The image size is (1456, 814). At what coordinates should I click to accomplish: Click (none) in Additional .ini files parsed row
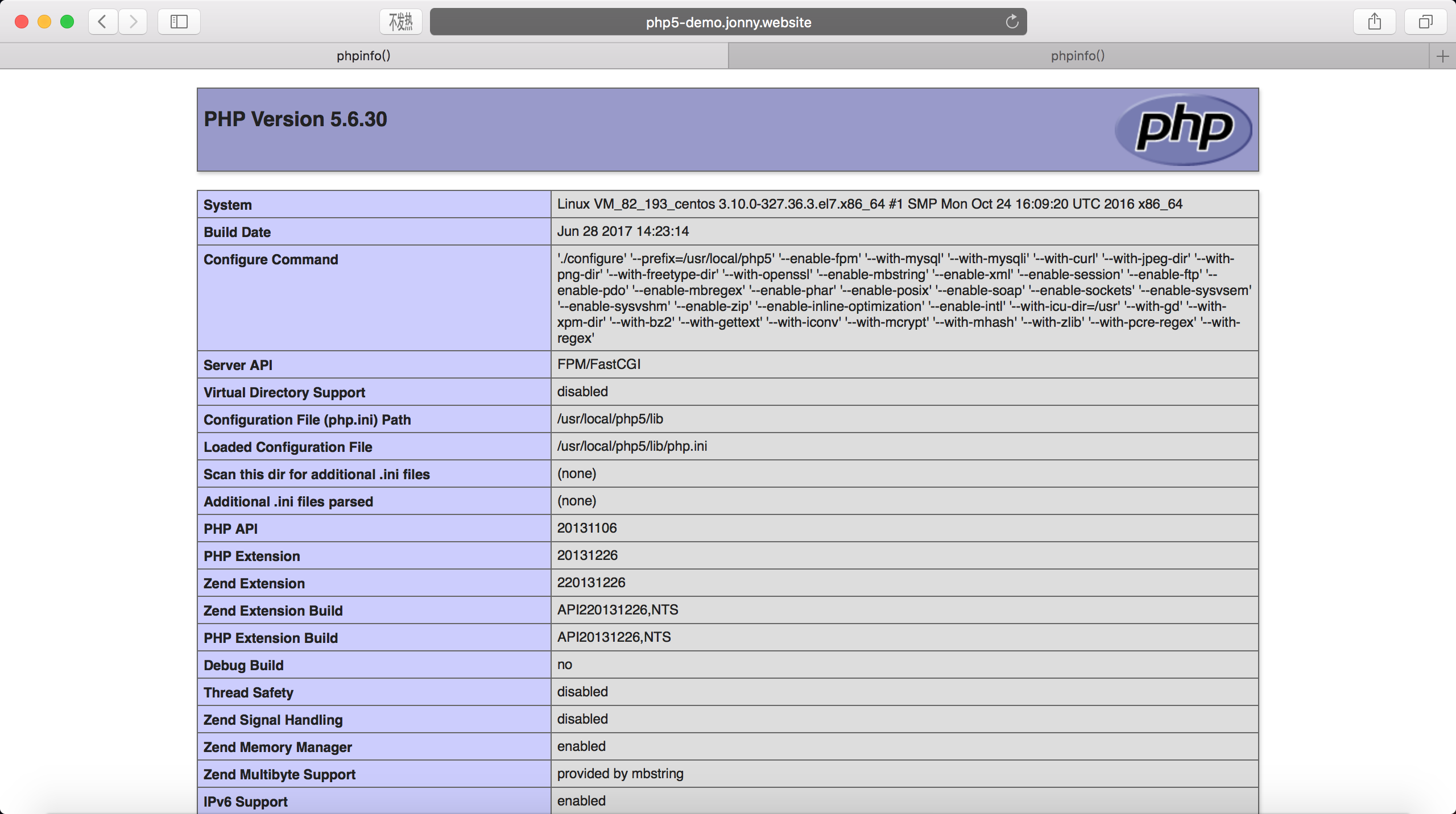click(577, 500)
